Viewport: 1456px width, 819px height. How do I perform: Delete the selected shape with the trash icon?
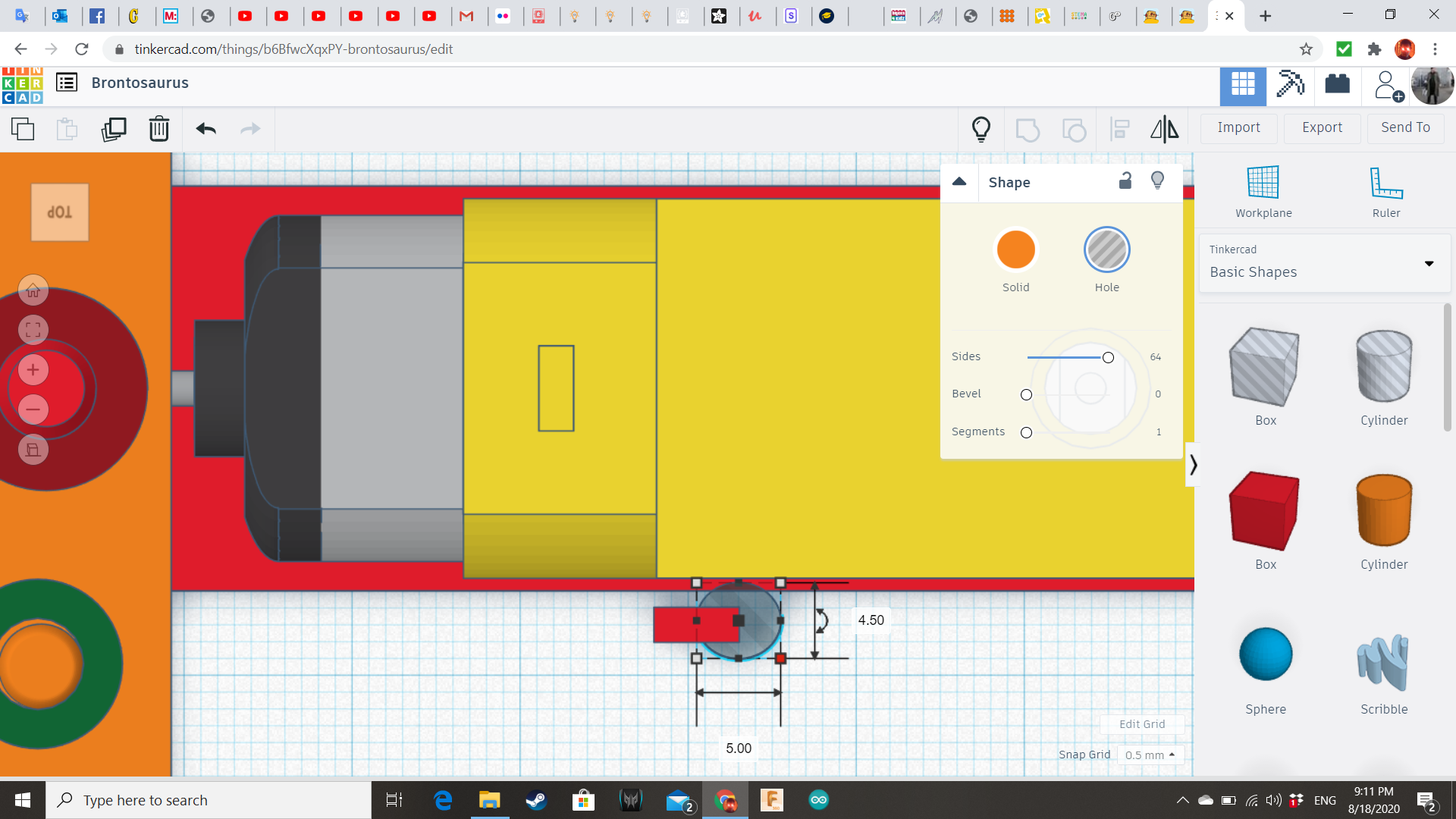pyautogui.click(x=159, y=129)
